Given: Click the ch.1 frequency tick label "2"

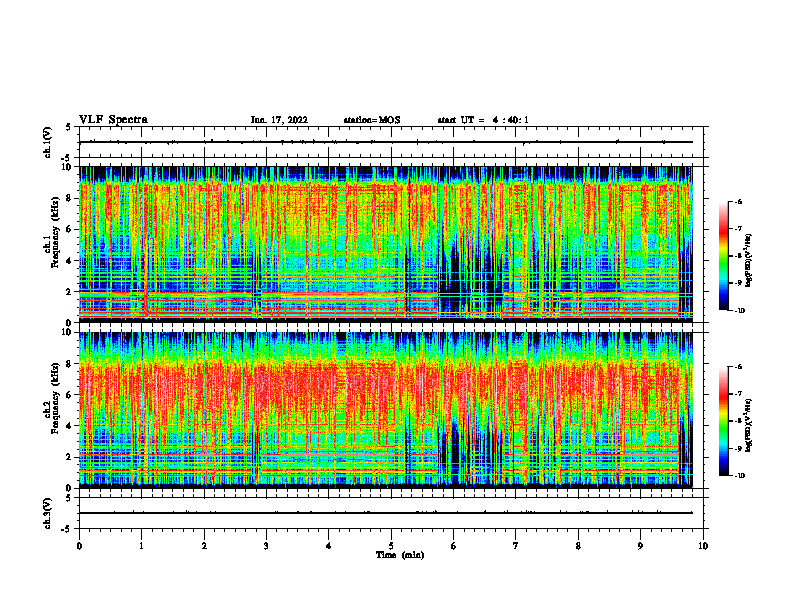Looking at the screenshot, I should click(70, 291).
